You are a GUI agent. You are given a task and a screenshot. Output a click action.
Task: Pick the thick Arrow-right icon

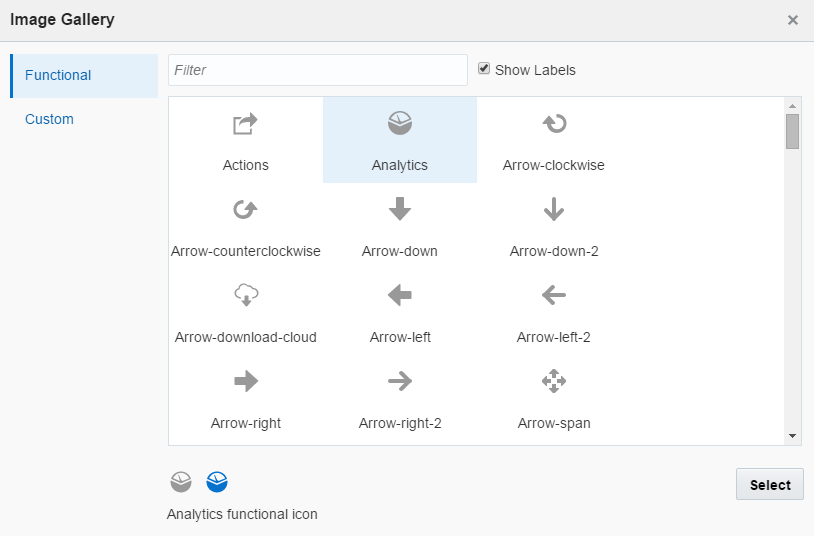click(x=245, y=381)
